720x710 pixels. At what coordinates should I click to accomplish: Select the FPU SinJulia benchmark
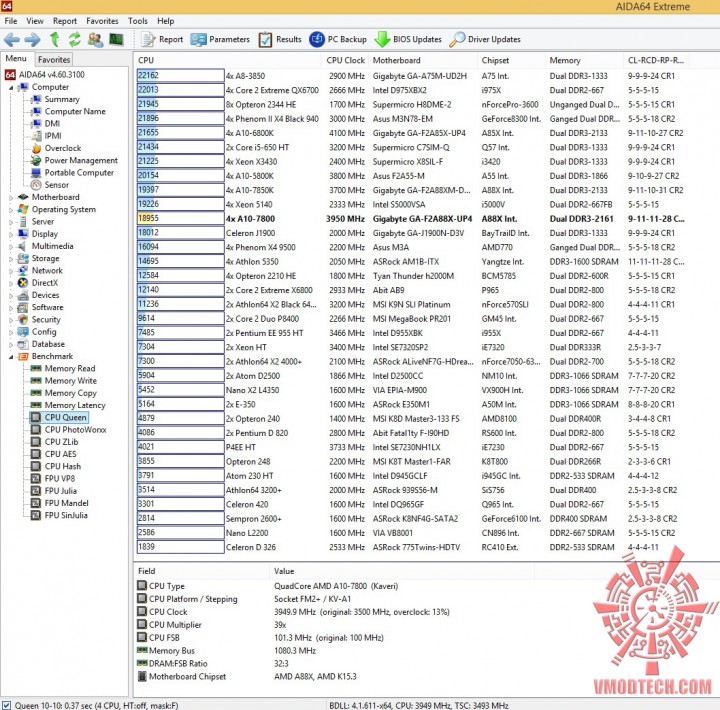coord(66,515)
